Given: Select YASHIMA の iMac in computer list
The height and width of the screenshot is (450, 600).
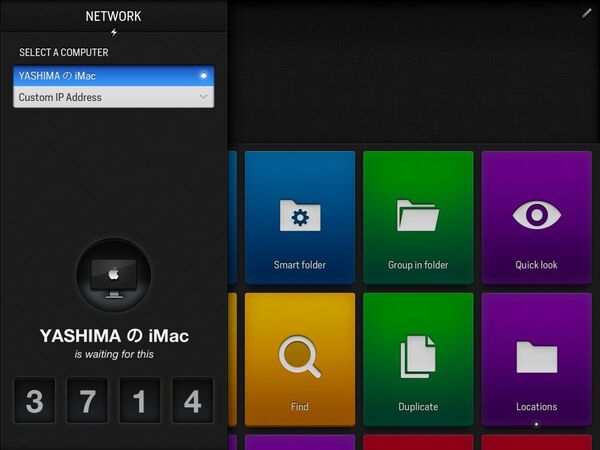Looking at the screenshot, I should pos(114,76).
